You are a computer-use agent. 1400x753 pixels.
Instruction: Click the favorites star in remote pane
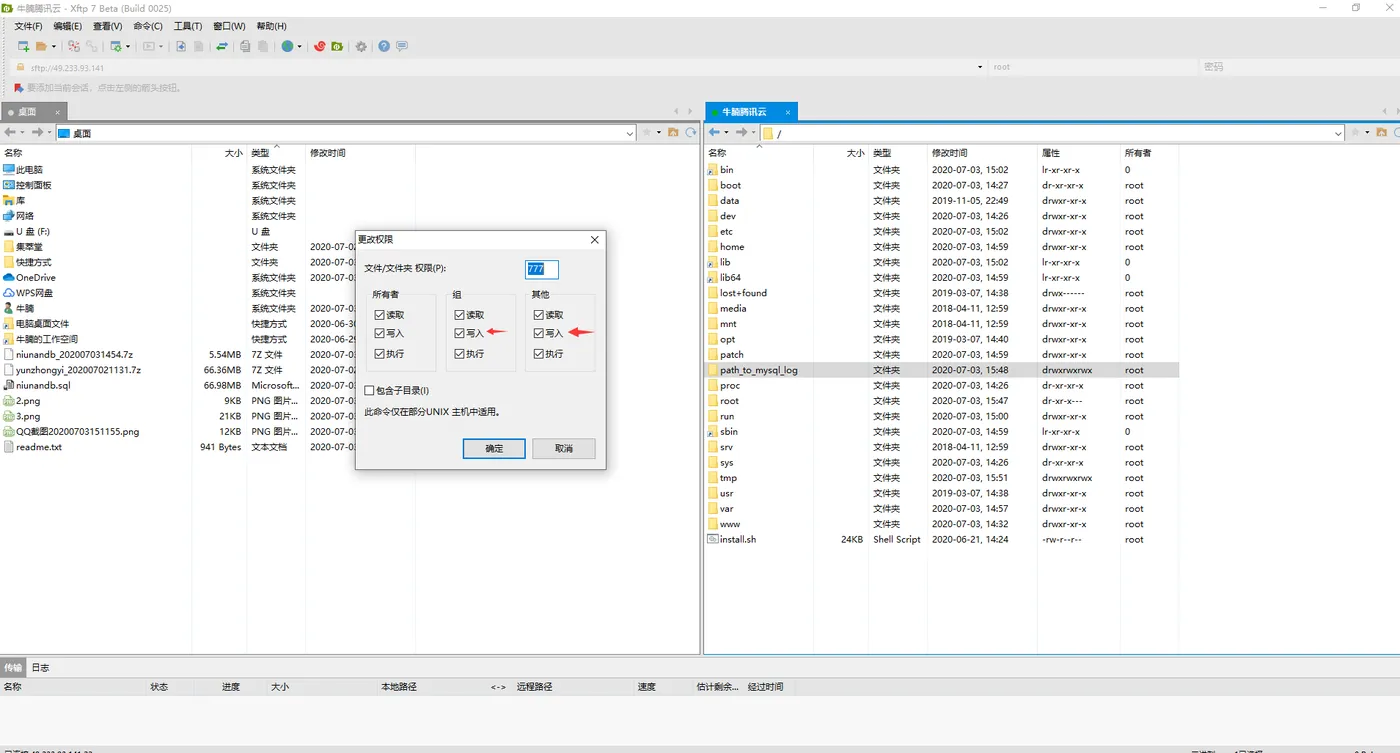(1356, 132)
